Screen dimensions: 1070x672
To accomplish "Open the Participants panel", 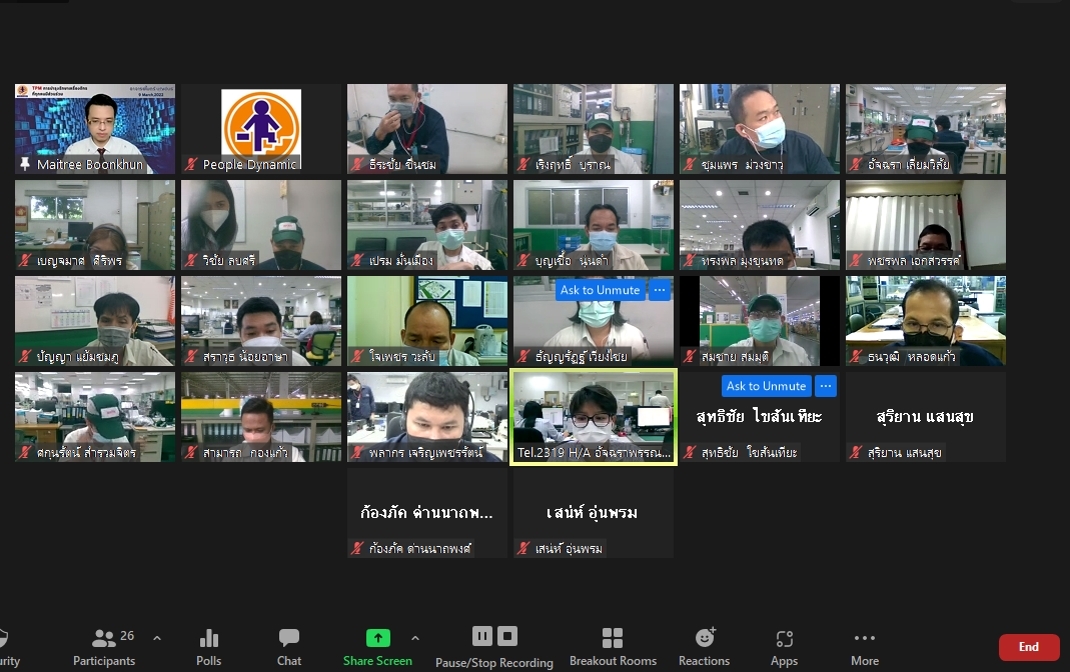I will [103, 646].
